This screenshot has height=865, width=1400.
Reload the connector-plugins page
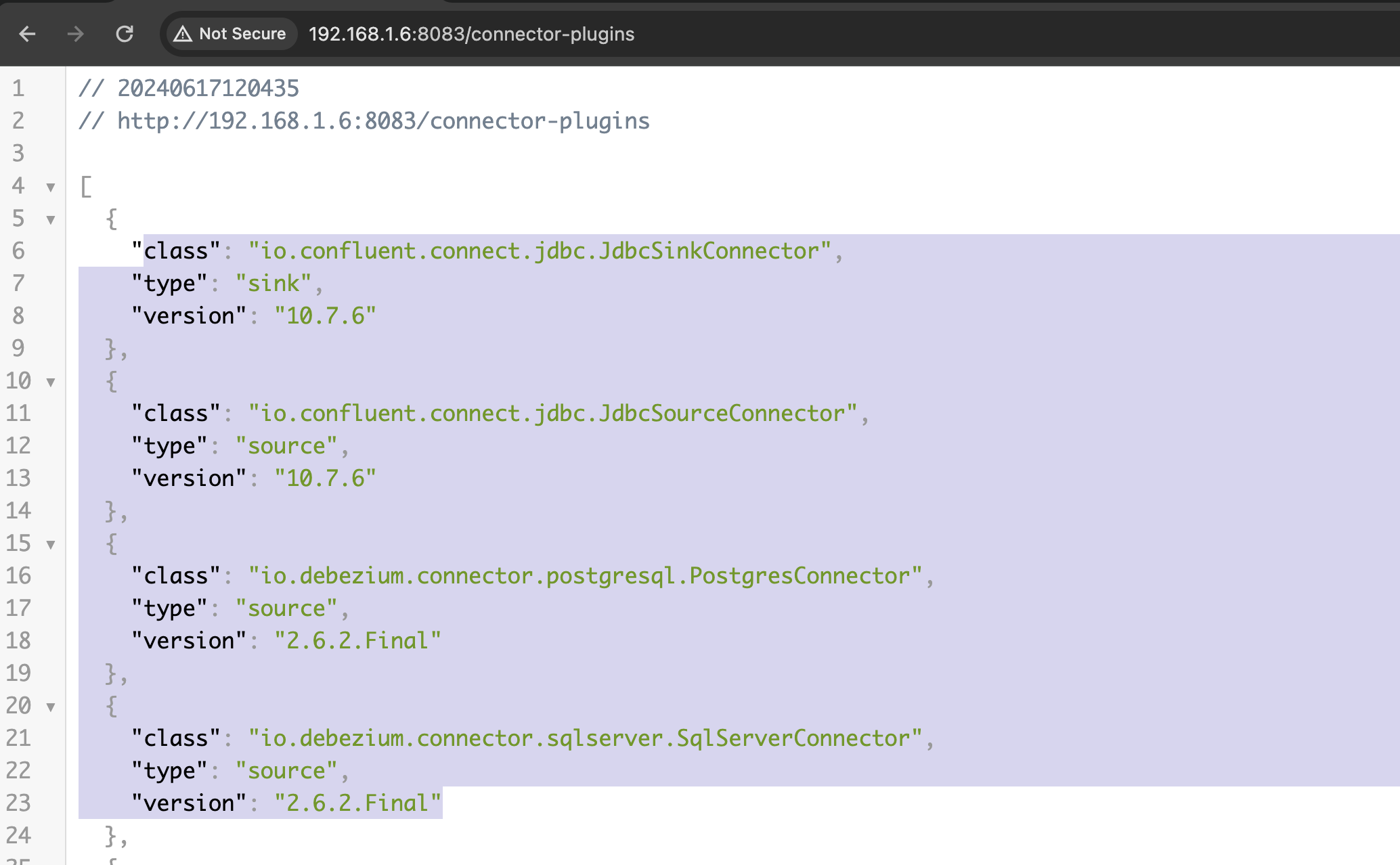[x=125, y=34]
